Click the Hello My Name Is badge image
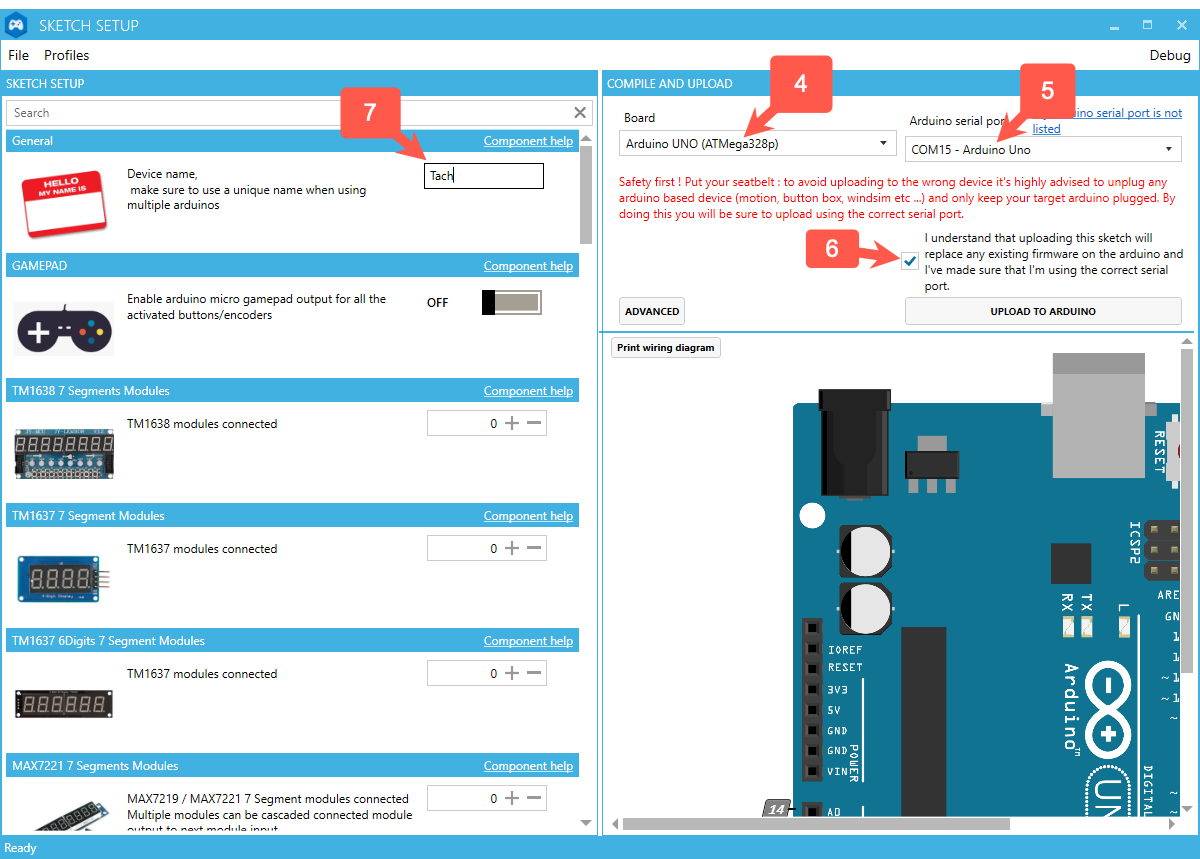This screenshot has height=859, width=1200. pos(64,203)
